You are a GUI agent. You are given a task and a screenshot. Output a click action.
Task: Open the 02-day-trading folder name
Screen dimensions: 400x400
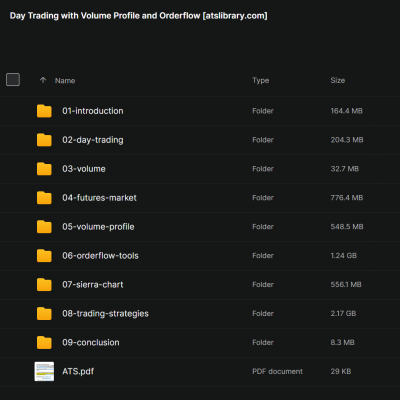pyautogui.click(x=93, y=140)
